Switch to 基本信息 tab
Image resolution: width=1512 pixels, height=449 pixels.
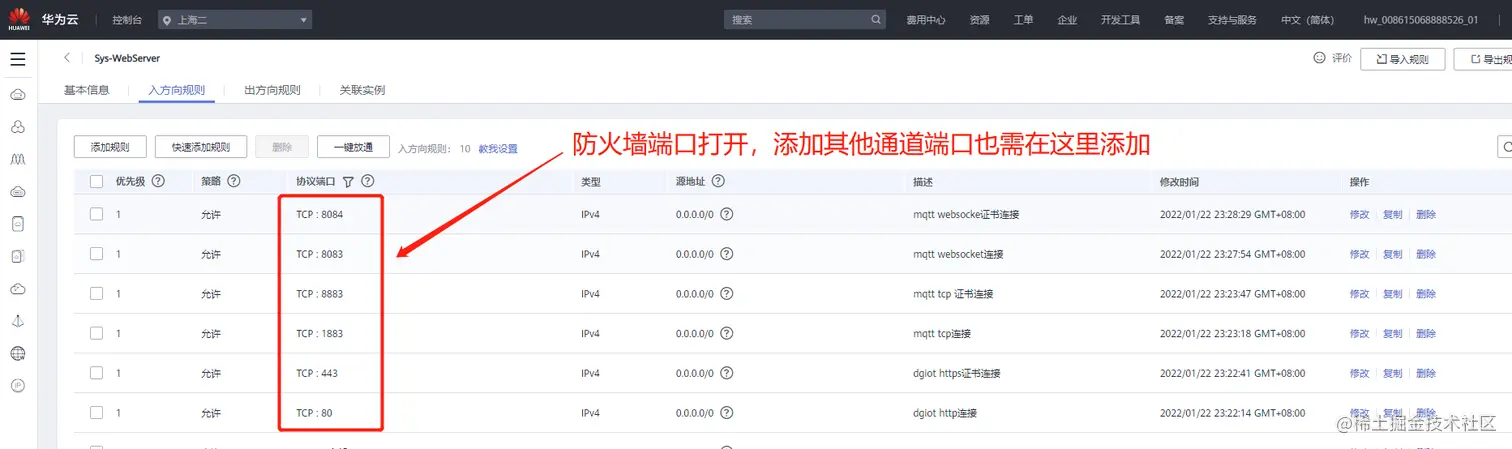(x=87, y=90)
